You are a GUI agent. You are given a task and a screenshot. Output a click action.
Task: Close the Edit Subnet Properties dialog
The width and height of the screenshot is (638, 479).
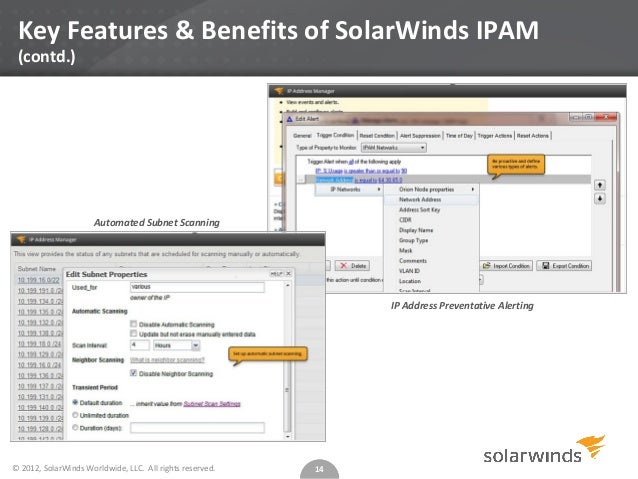point(288,273)
